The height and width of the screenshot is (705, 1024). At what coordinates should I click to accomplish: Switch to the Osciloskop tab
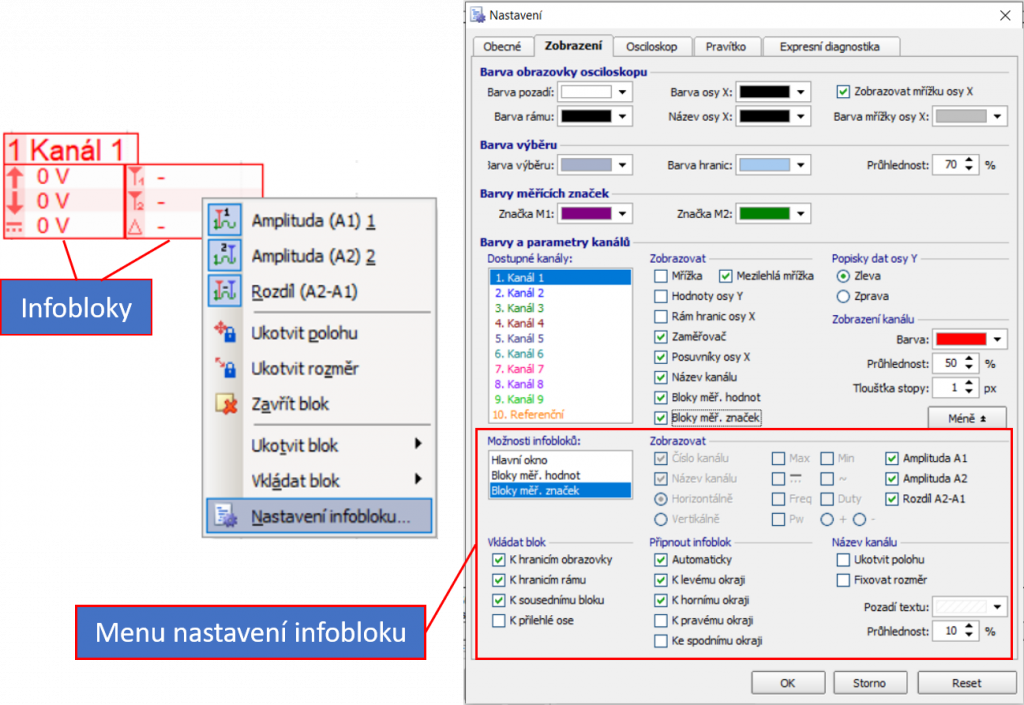[x=651, y=46]
